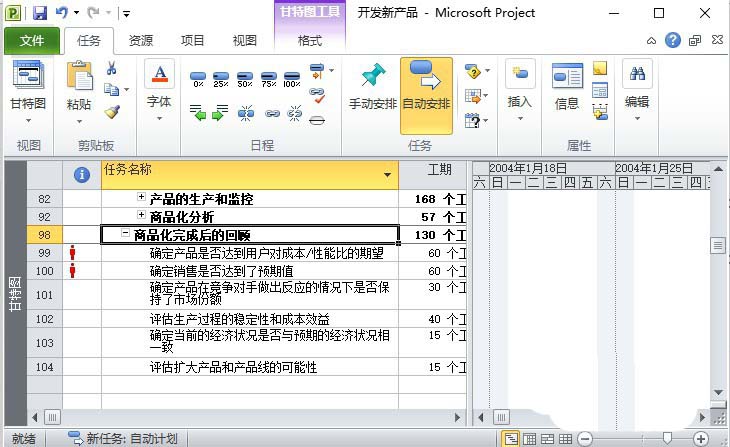Screen dimensions: 730x447
Task: Click the Unlink Tasks broken chain icon
Action: click(x=294, y=113)
